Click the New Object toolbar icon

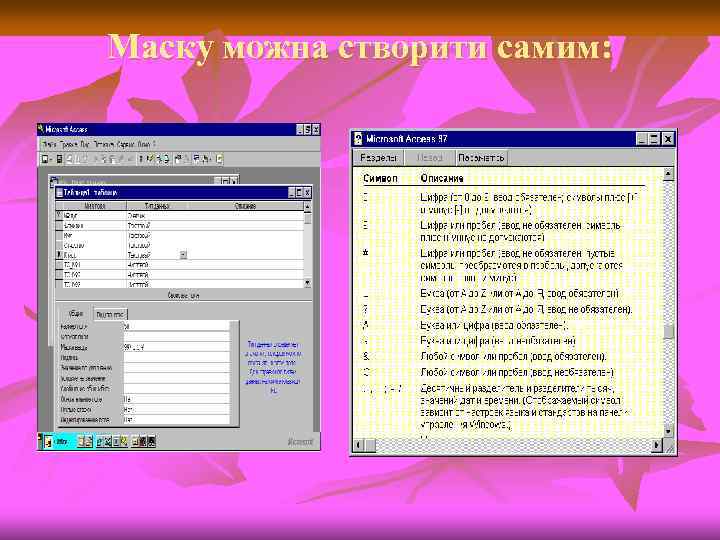pos(207,159)
